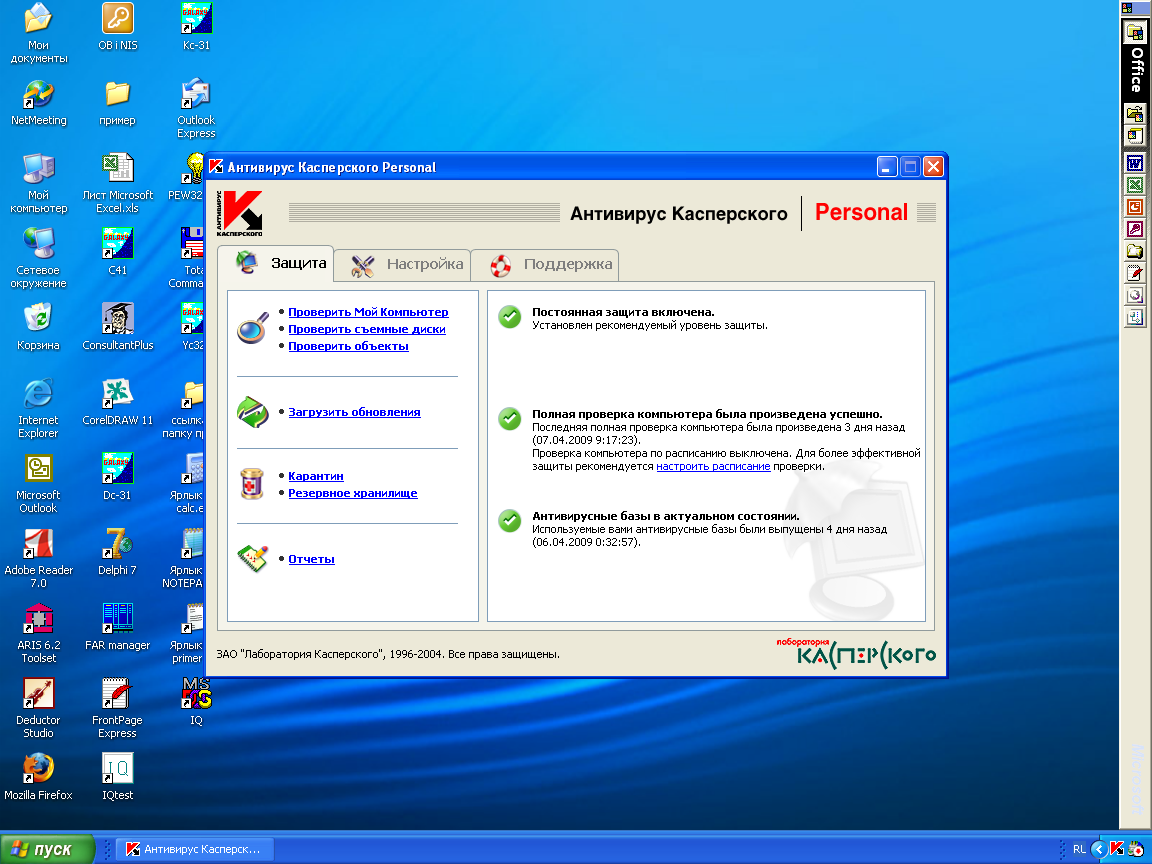Click the reports notepad icon
This screenshot has height=864, width=1152.
pos(252,558)
